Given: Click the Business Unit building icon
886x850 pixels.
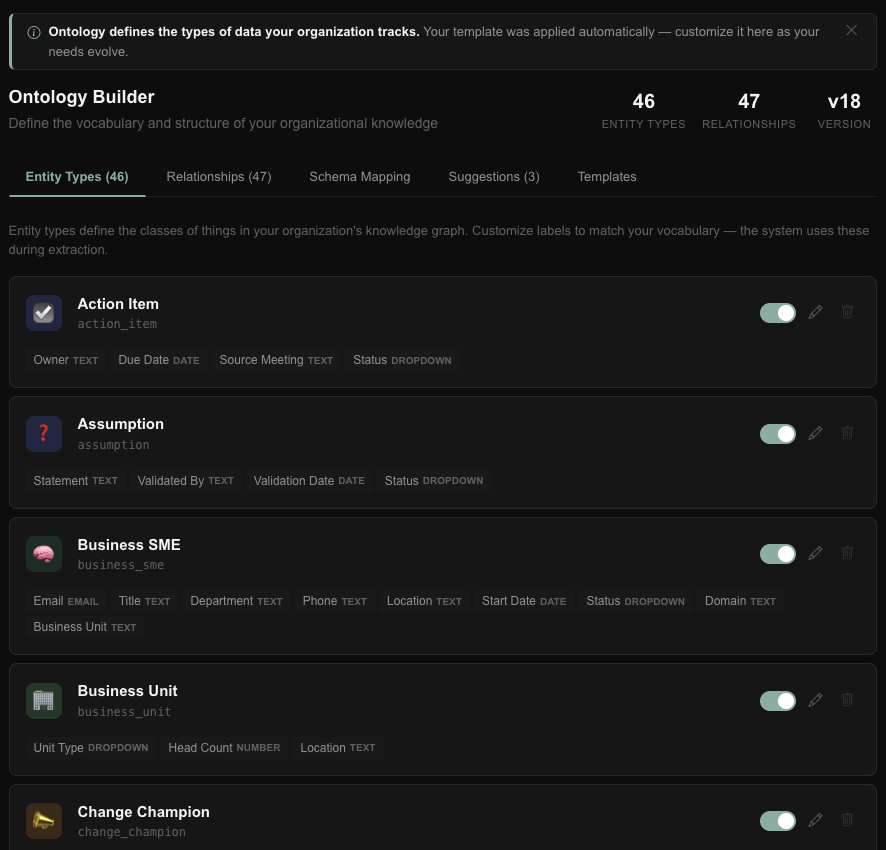Looking at the screenshot, I should point(44,701).
